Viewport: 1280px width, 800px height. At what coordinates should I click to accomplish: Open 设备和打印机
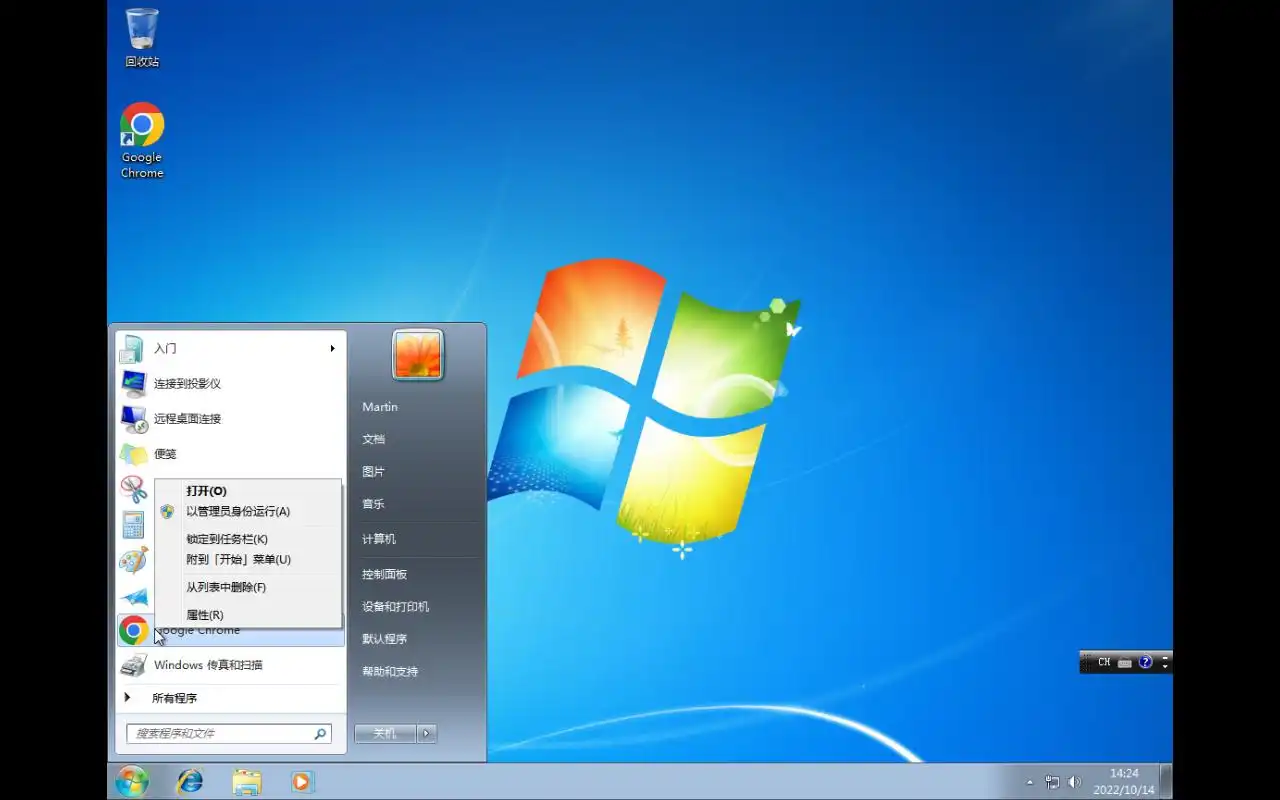click(x=396, y=606)
